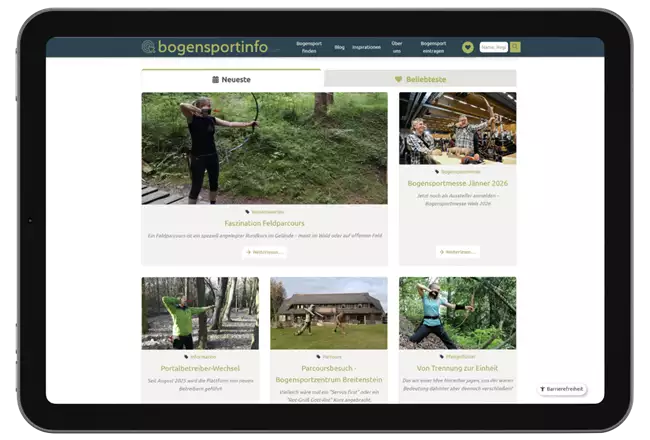Open the category link above Bogensportmesse Jänner 2026

click(x=461, y=172)
